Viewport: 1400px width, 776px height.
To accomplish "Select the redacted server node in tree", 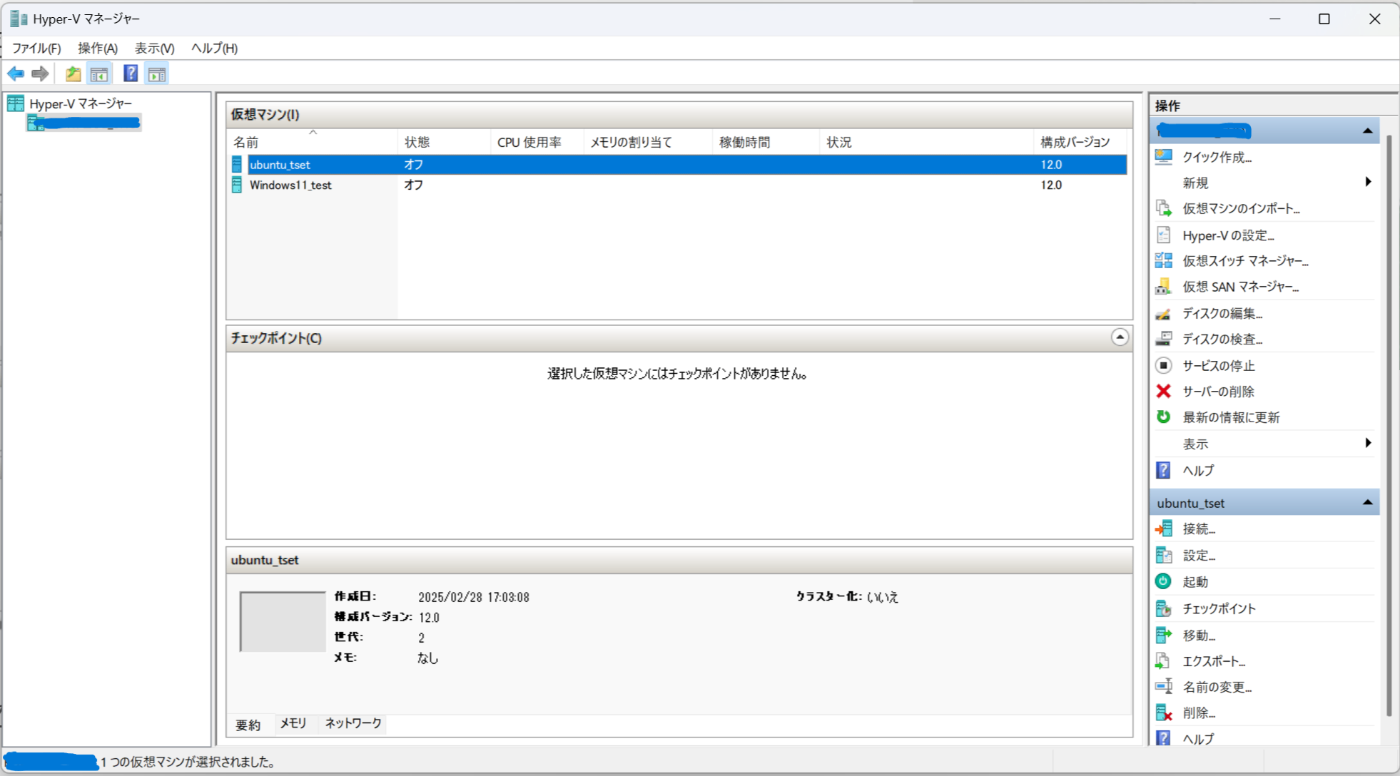I will pos(85,122).
